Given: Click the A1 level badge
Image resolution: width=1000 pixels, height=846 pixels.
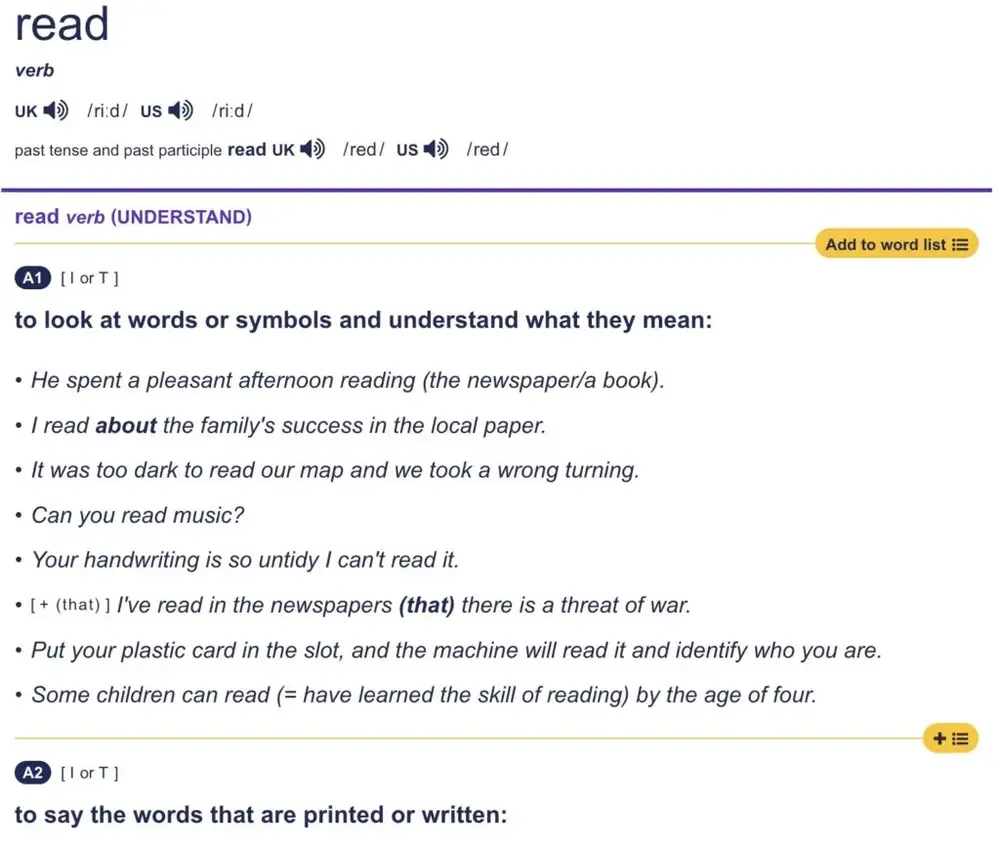Looking at the screenshot, I should 33,278.
